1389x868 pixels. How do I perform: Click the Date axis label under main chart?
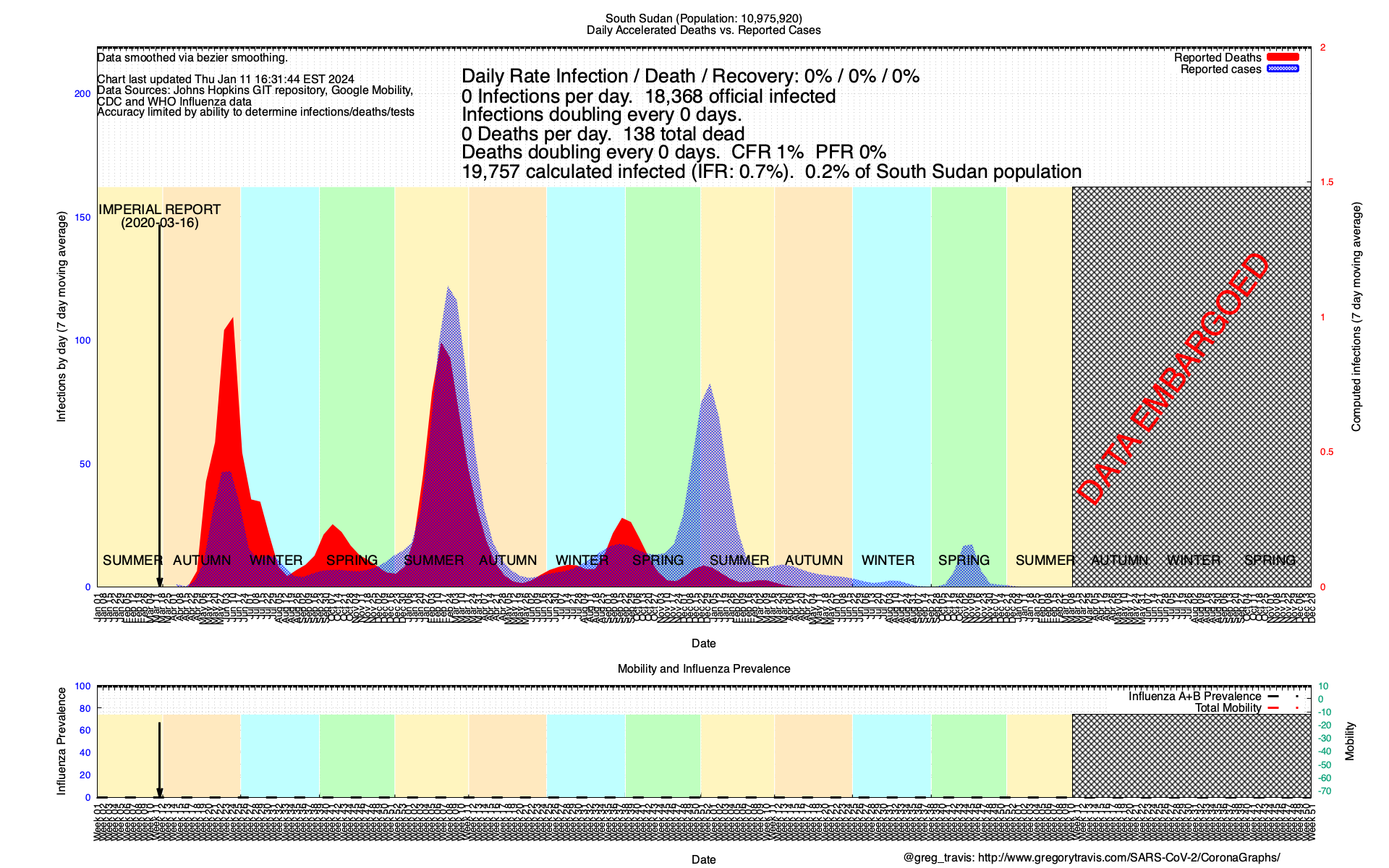703,643
